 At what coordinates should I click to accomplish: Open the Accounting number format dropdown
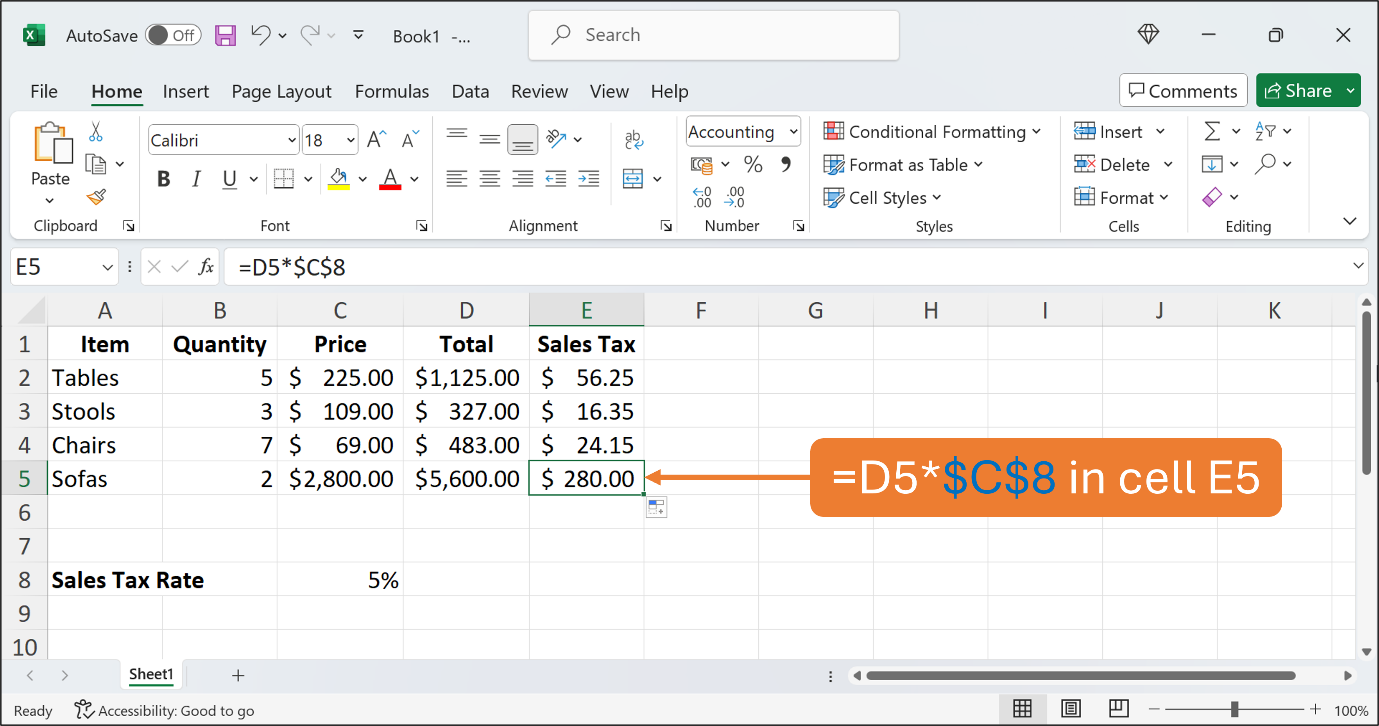pyautogui.click(x=793, y=132)
